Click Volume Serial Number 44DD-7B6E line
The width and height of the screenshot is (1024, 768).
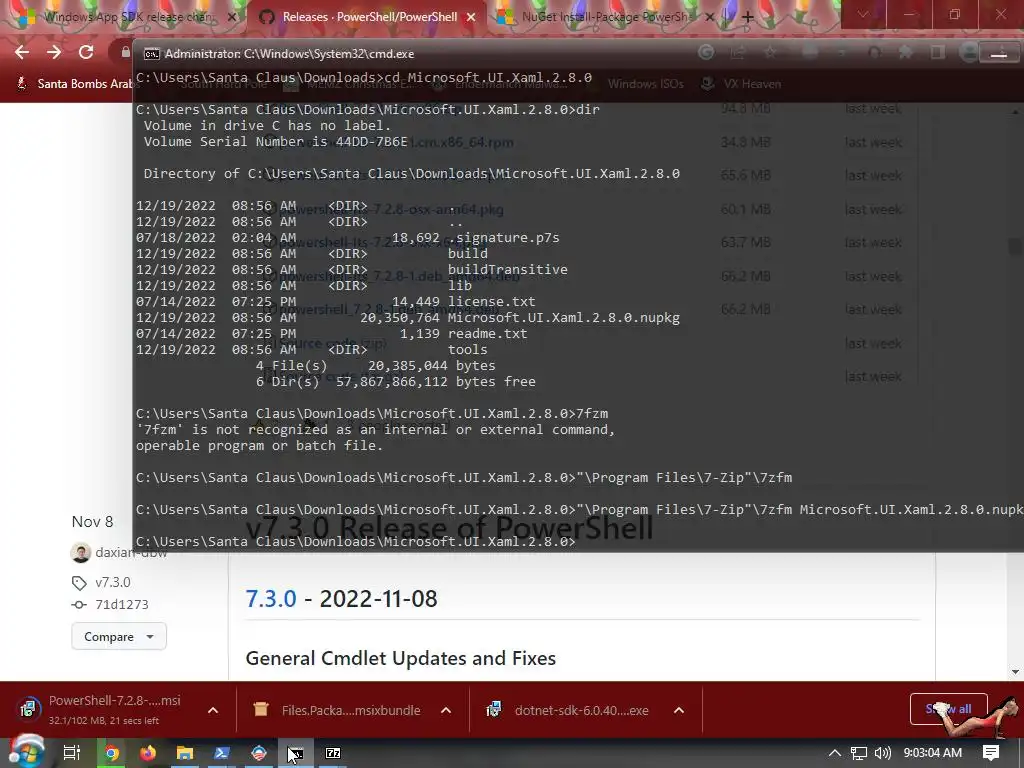pyautogui.click(x=276, y=142)
